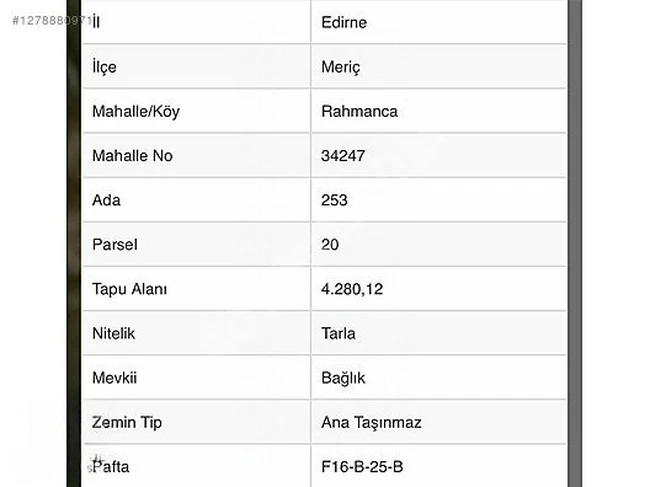Select the Tapu Alanı label
Viewport: 650px width, 487px height.
(x=129, y=289)
